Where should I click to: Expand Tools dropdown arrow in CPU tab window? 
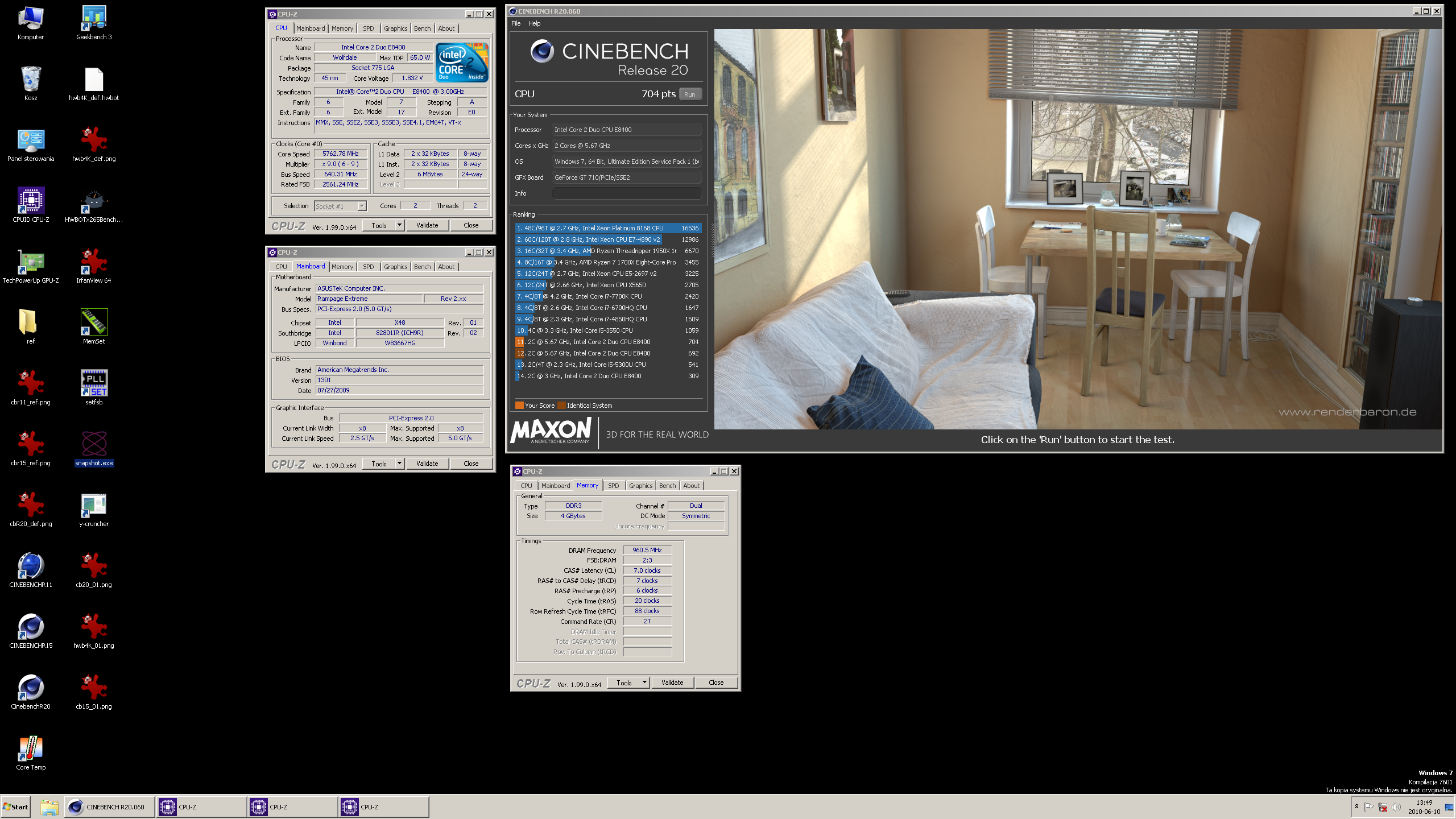click(x=399, y=225)
